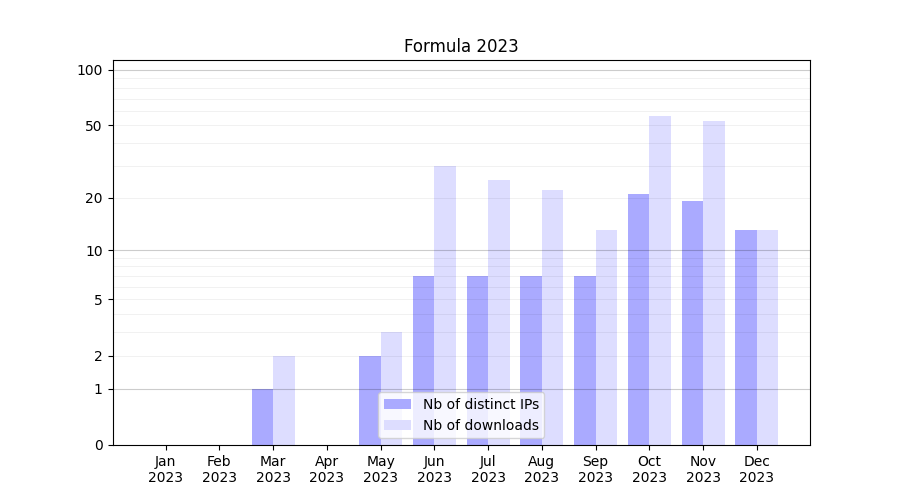Click the Mar 2023 downloads bar
900x500 pixels.
(x=284, y=400)
